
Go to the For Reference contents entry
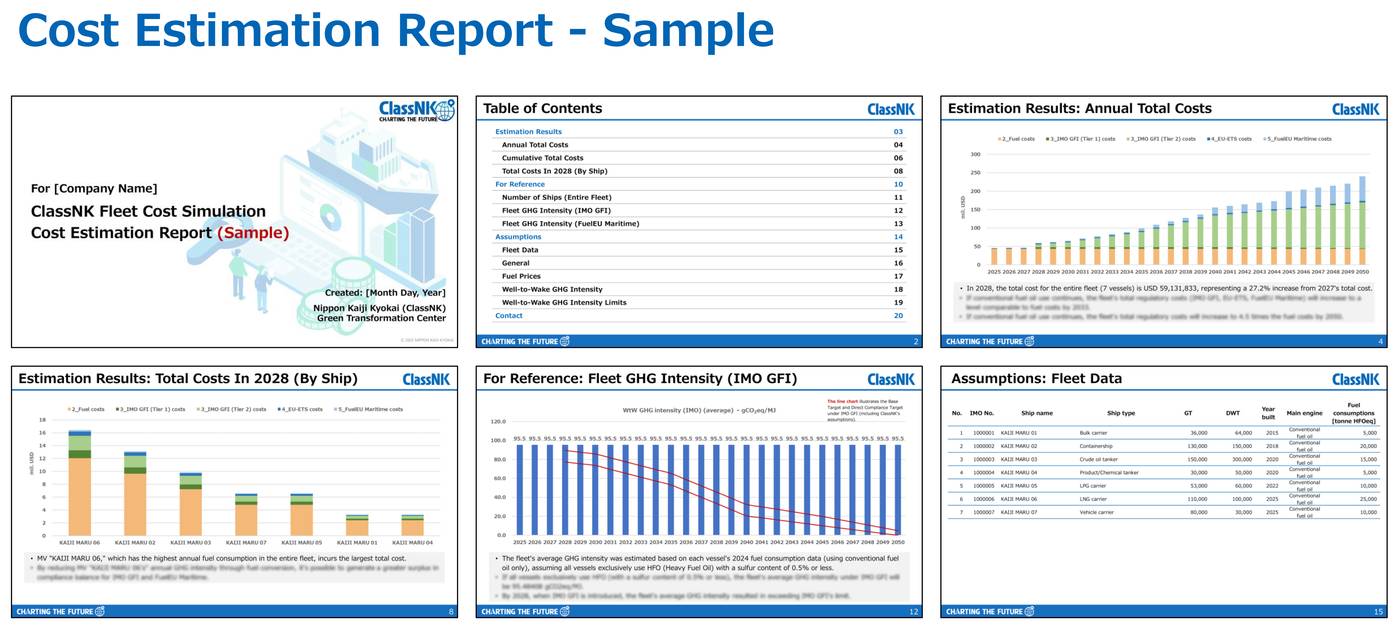click(x=520, y=184)
